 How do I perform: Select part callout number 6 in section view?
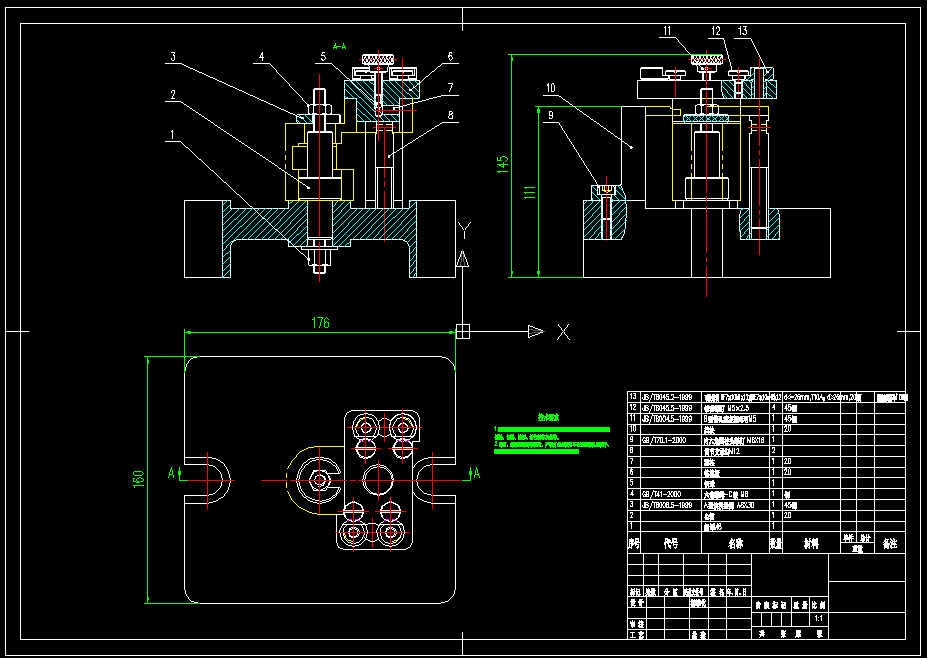pos(450,57)
